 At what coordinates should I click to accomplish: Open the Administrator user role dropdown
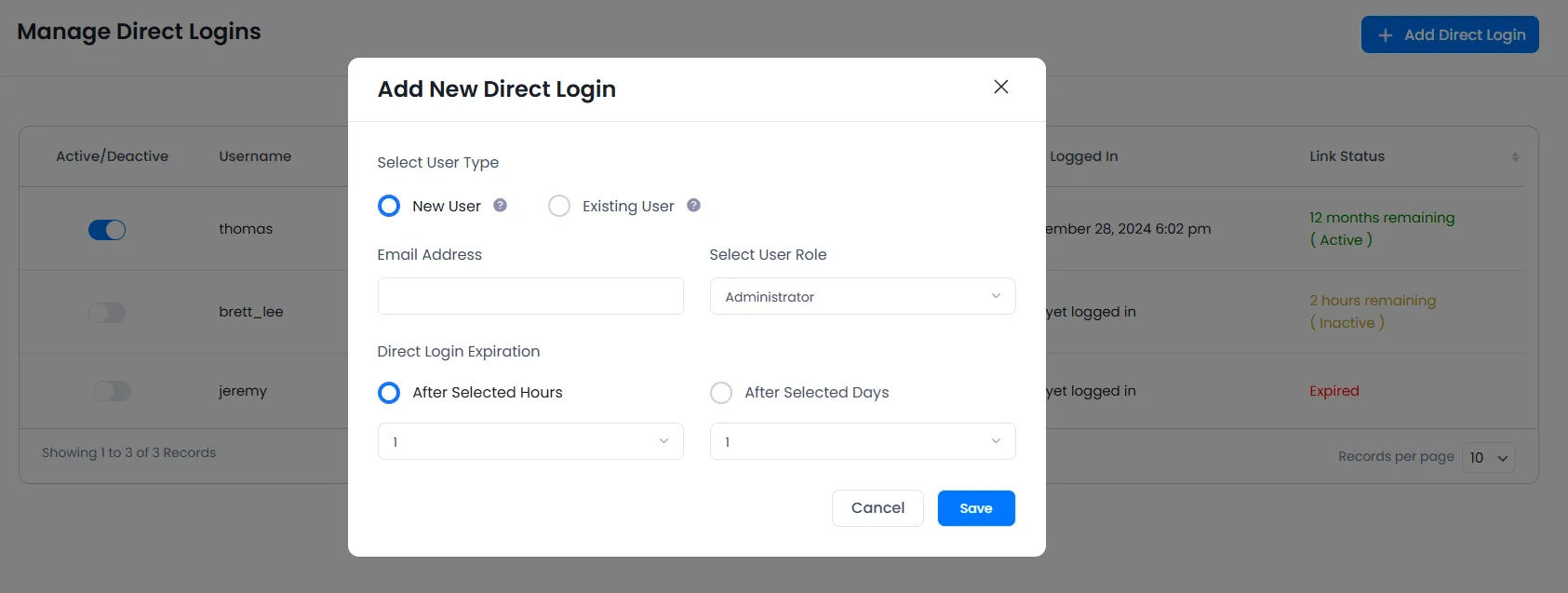[862, 296]
